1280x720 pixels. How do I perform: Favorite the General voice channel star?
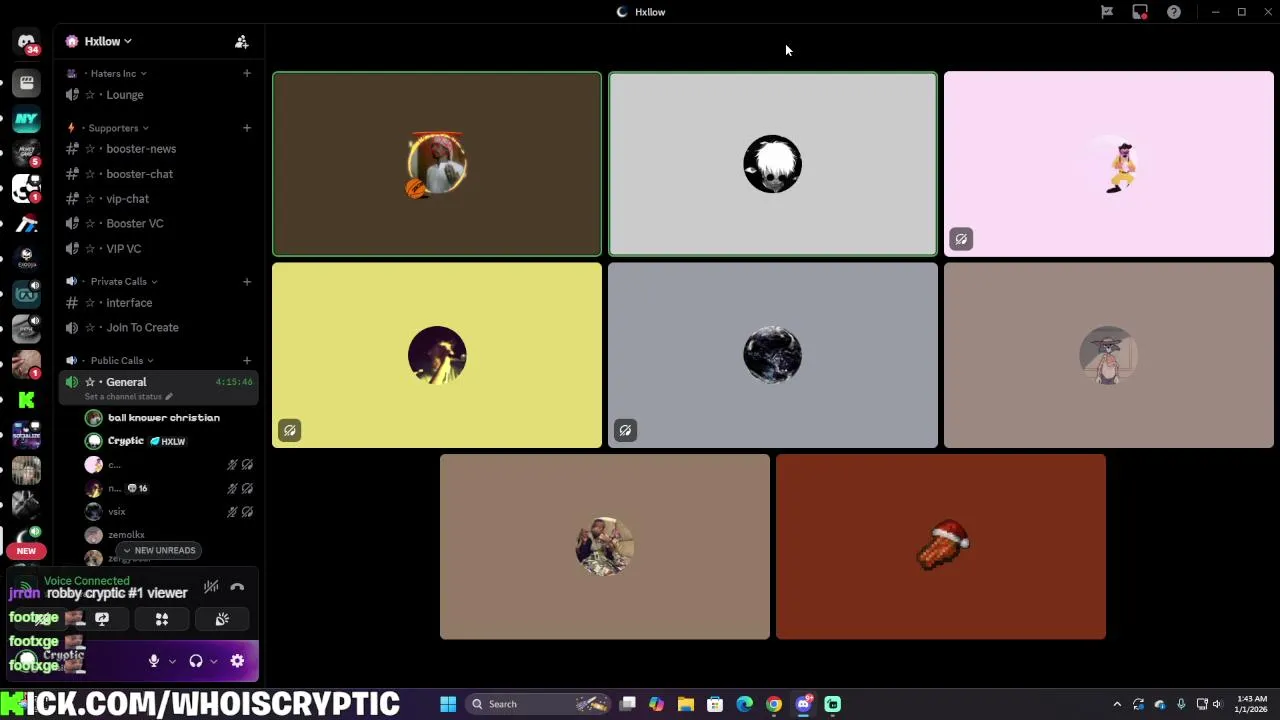(x=90, y=382)
